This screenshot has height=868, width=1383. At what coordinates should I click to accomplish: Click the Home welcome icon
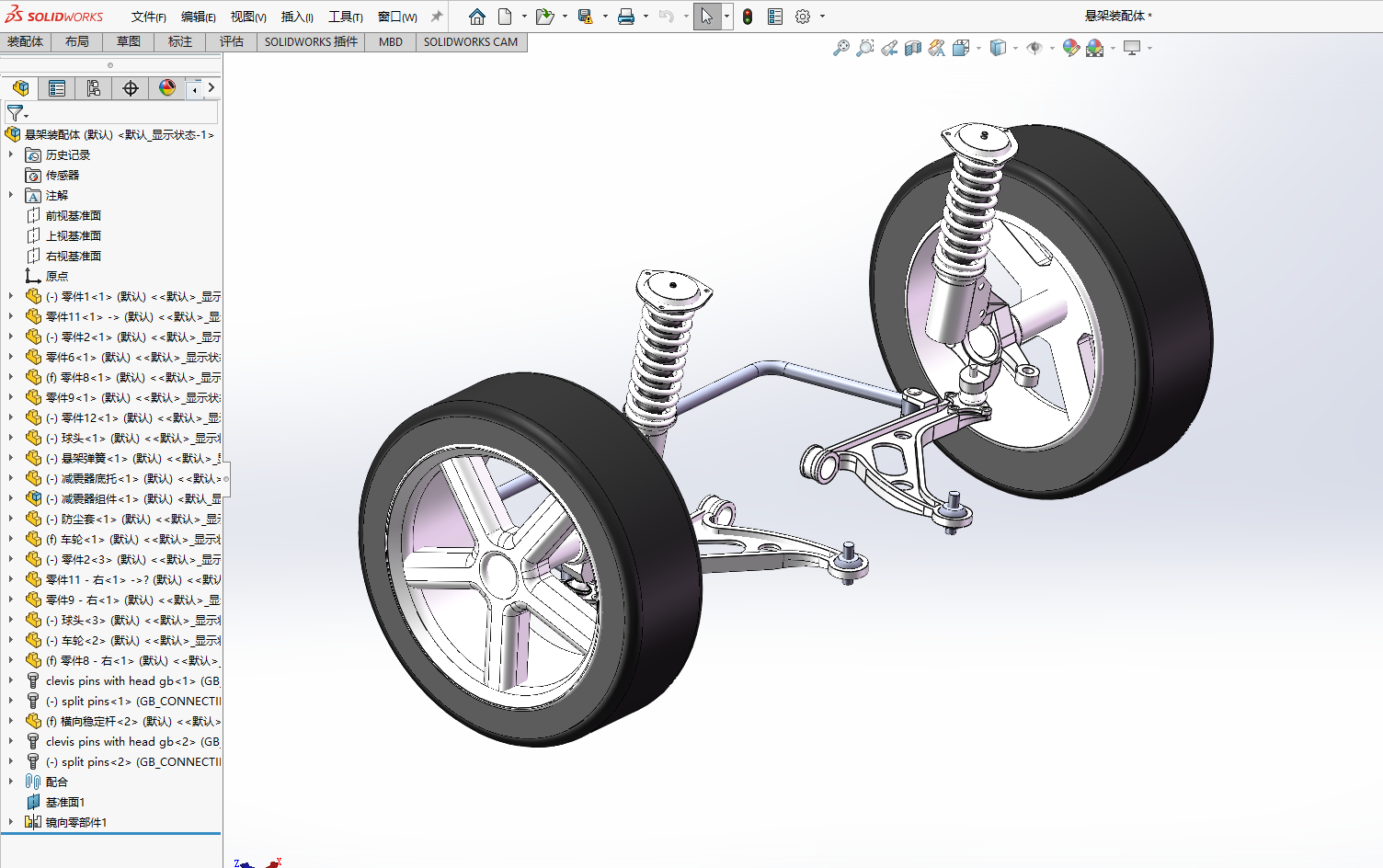tap(476, 17)
